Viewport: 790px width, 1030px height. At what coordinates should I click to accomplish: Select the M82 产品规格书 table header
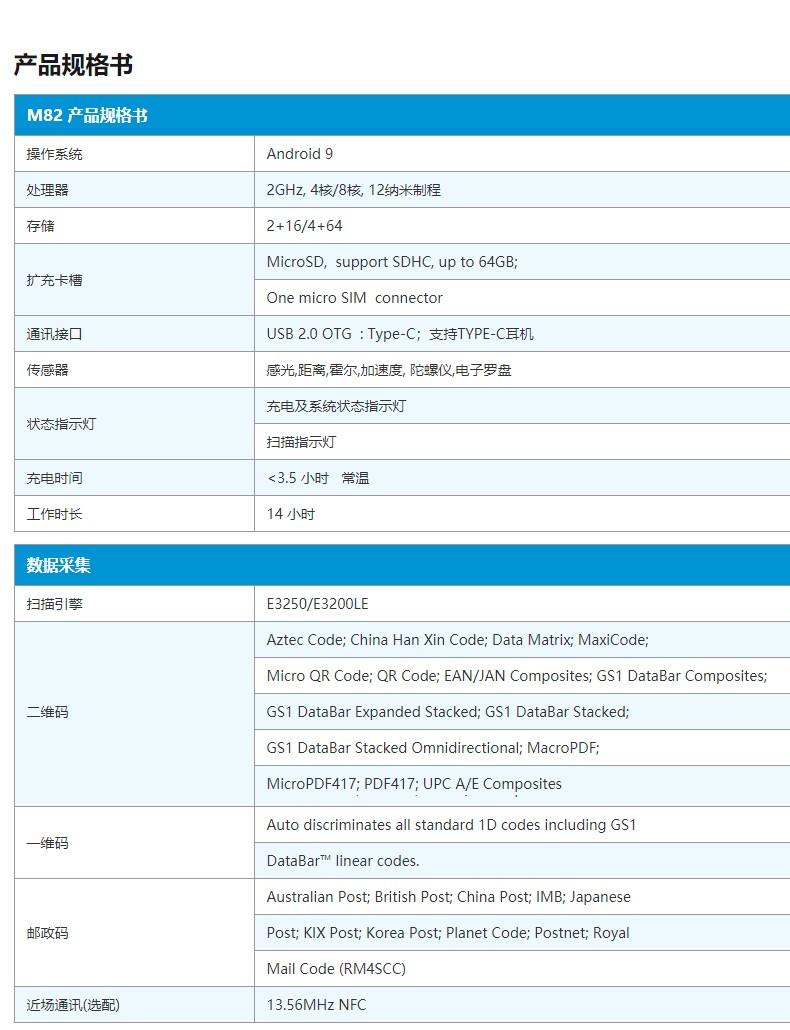click(402, 115)
